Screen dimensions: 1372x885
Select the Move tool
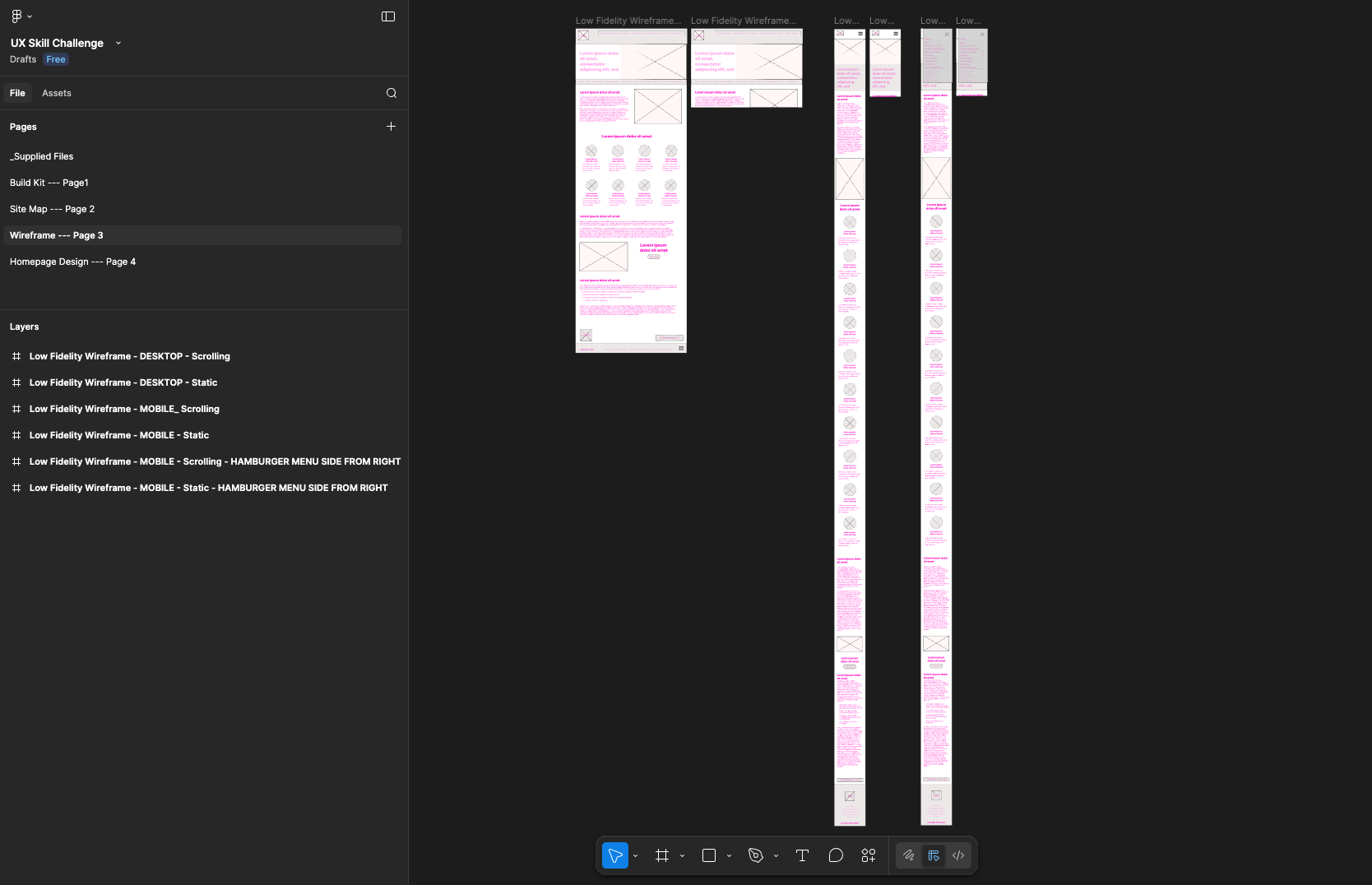[615, 855]
